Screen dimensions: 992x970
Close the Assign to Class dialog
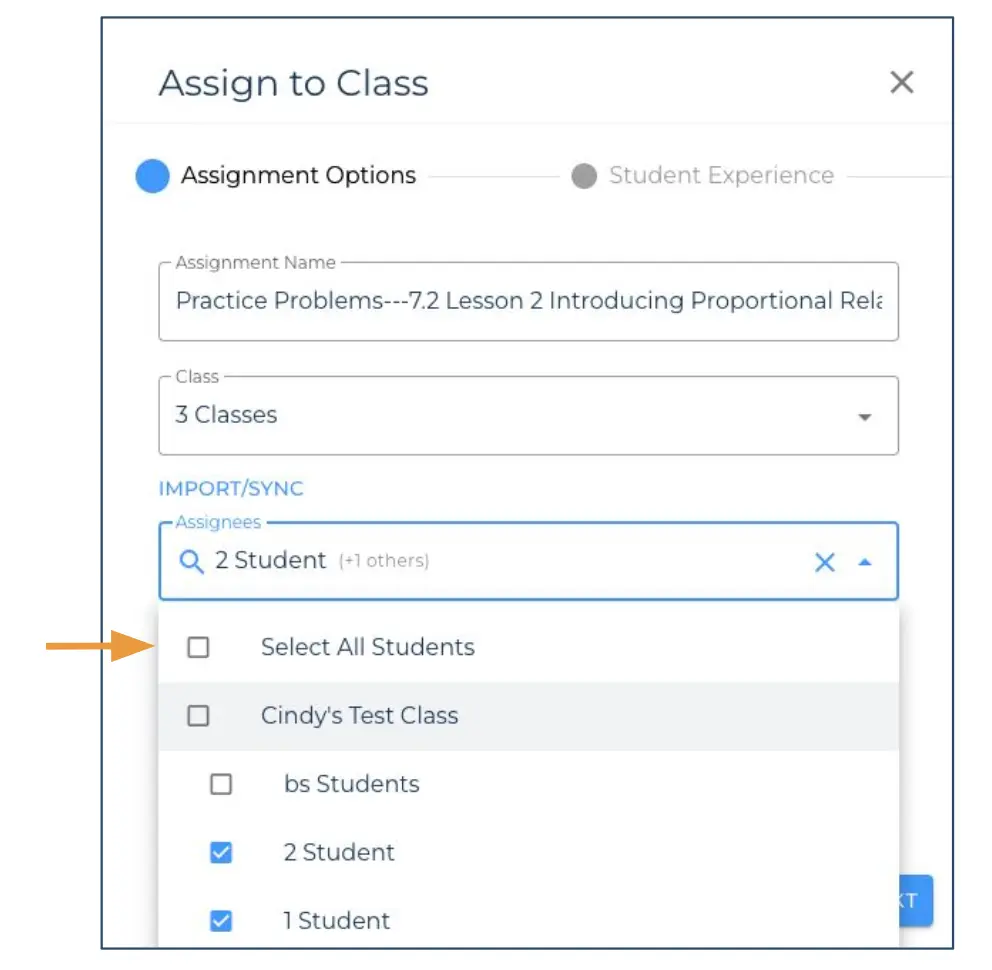click(x=901, y=83)
